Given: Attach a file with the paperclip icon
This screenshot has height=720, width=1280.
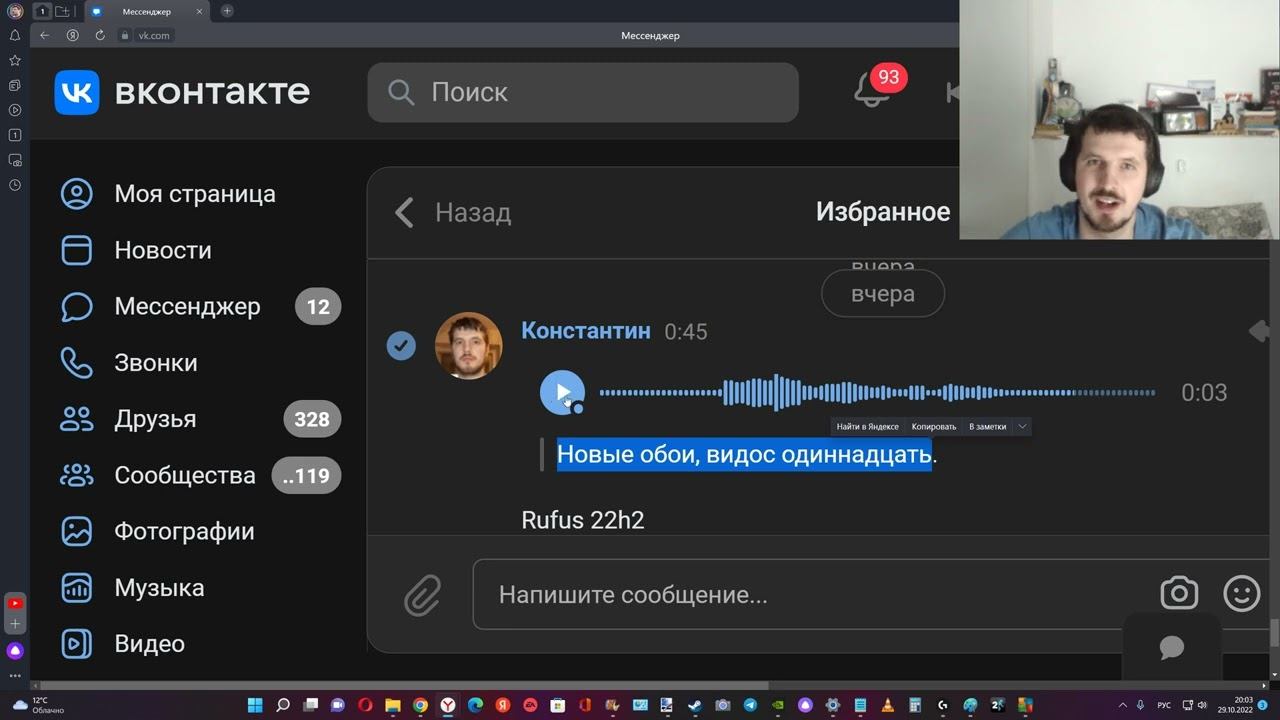Looking at the screenshot, I should click(422, 595).
